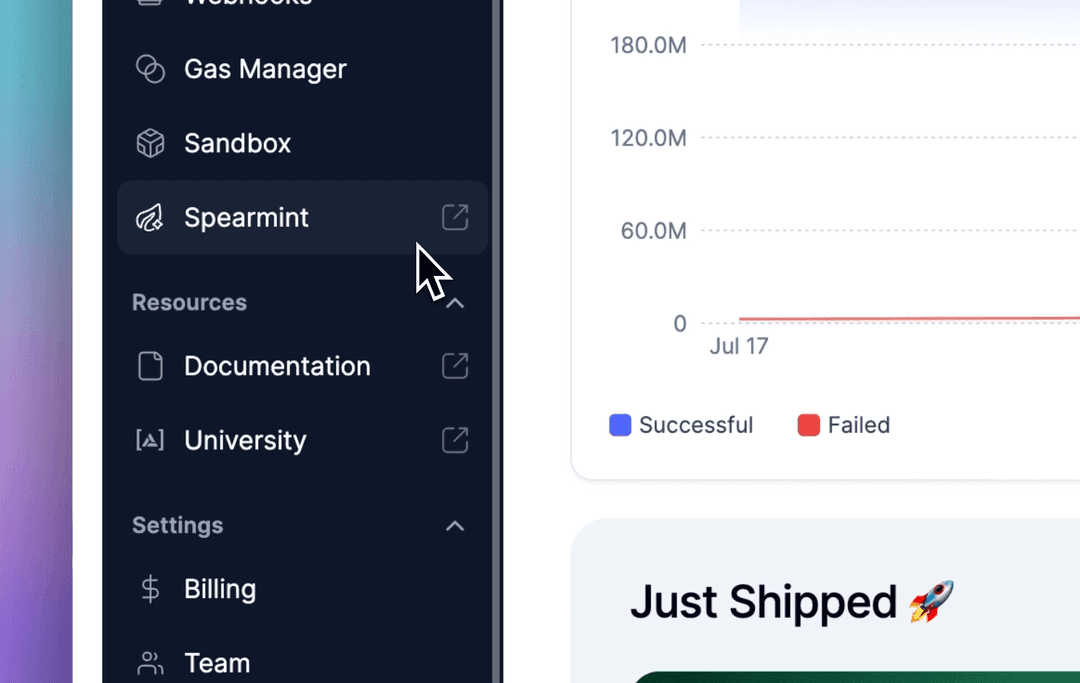Select the University icon in Resources
The image size is (1080, 683).
point(150,440)
